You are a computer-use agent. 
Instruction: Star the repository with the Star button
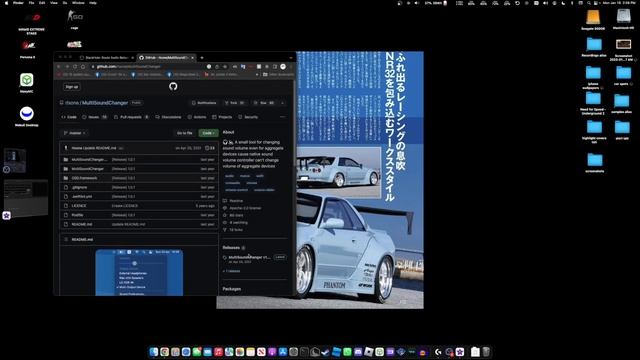(264, 103)
